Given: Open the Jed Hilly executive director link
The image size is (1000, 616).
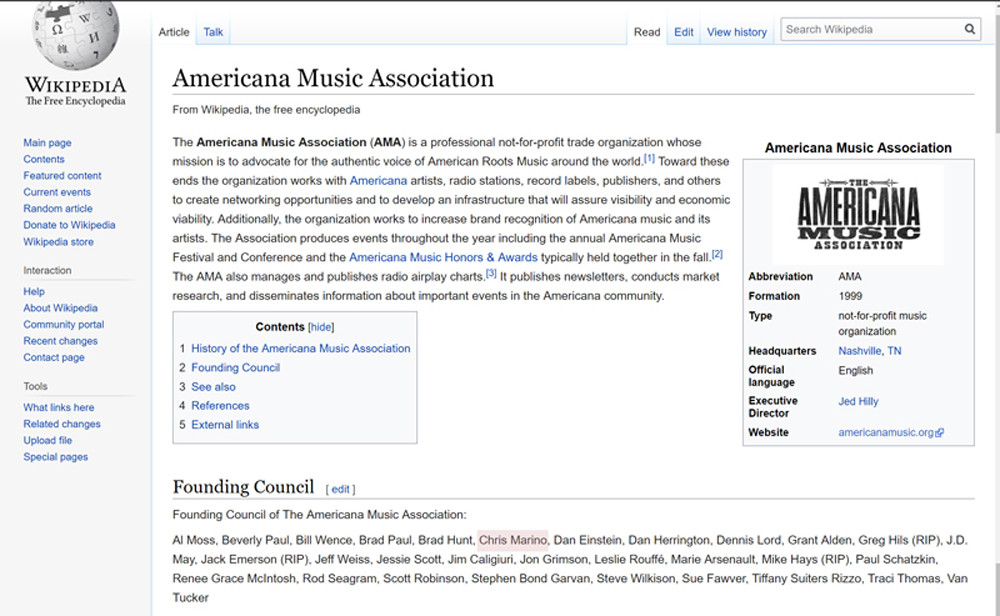Looking at the screenshot, I should [858, 401].
